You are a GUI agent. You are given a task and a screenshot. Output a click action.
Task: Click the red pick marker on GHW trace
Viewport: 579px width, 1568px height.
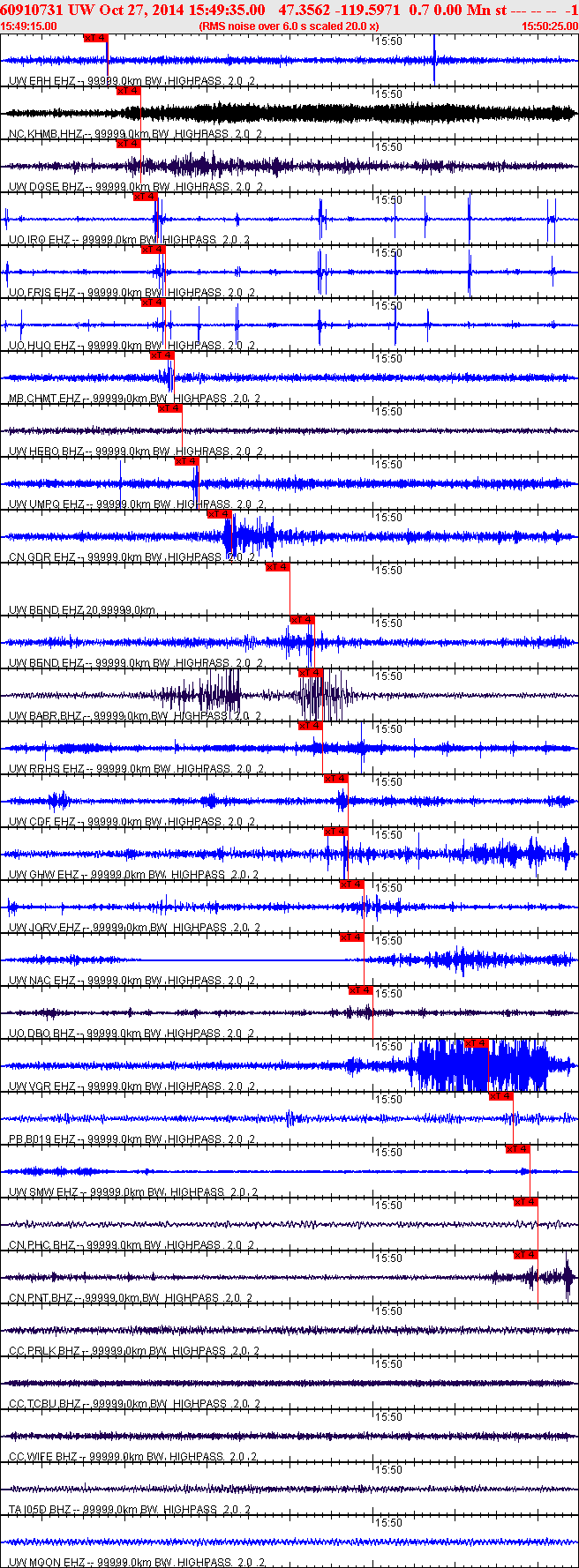335,832
